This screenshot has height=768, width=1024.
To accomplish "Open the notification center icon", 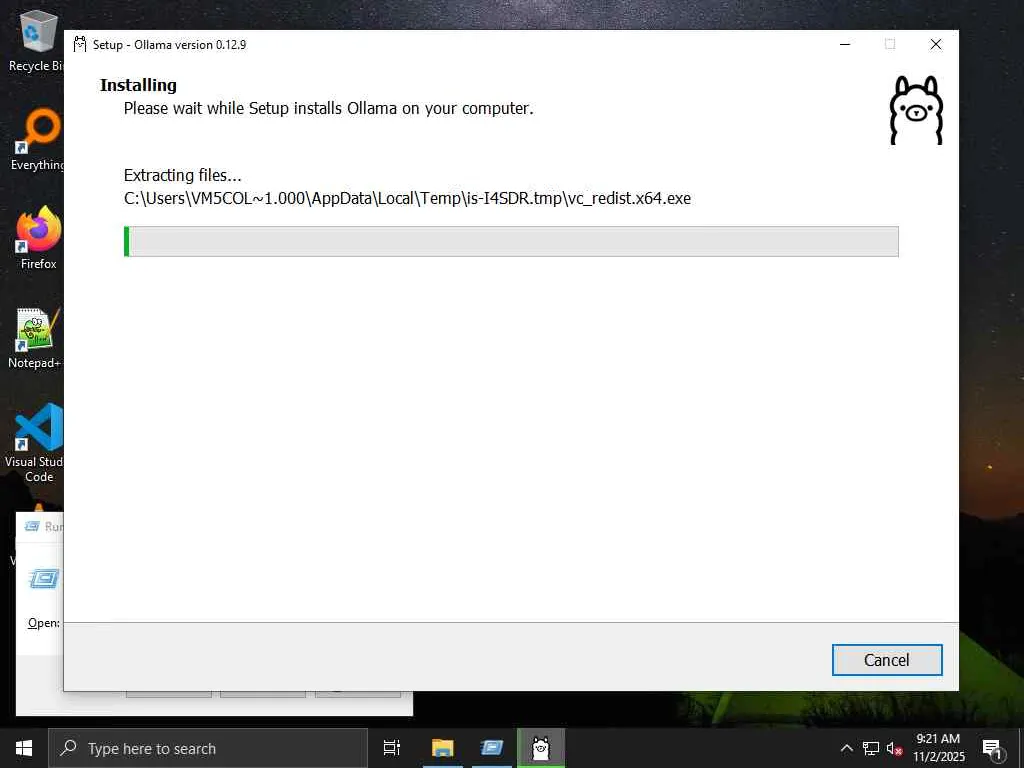I will [x=993, y=748].
